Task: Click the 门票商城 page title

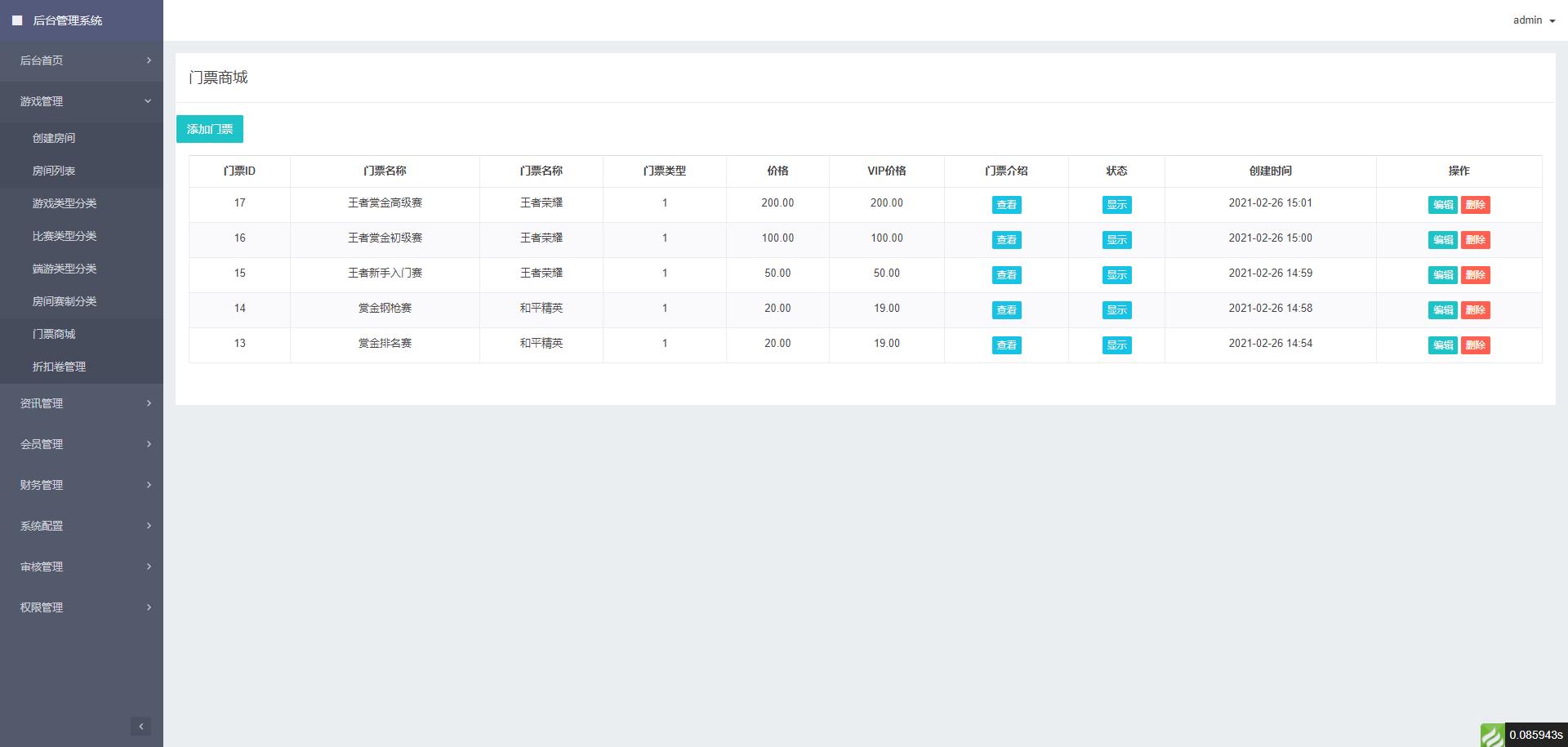Action: point(218,78)
